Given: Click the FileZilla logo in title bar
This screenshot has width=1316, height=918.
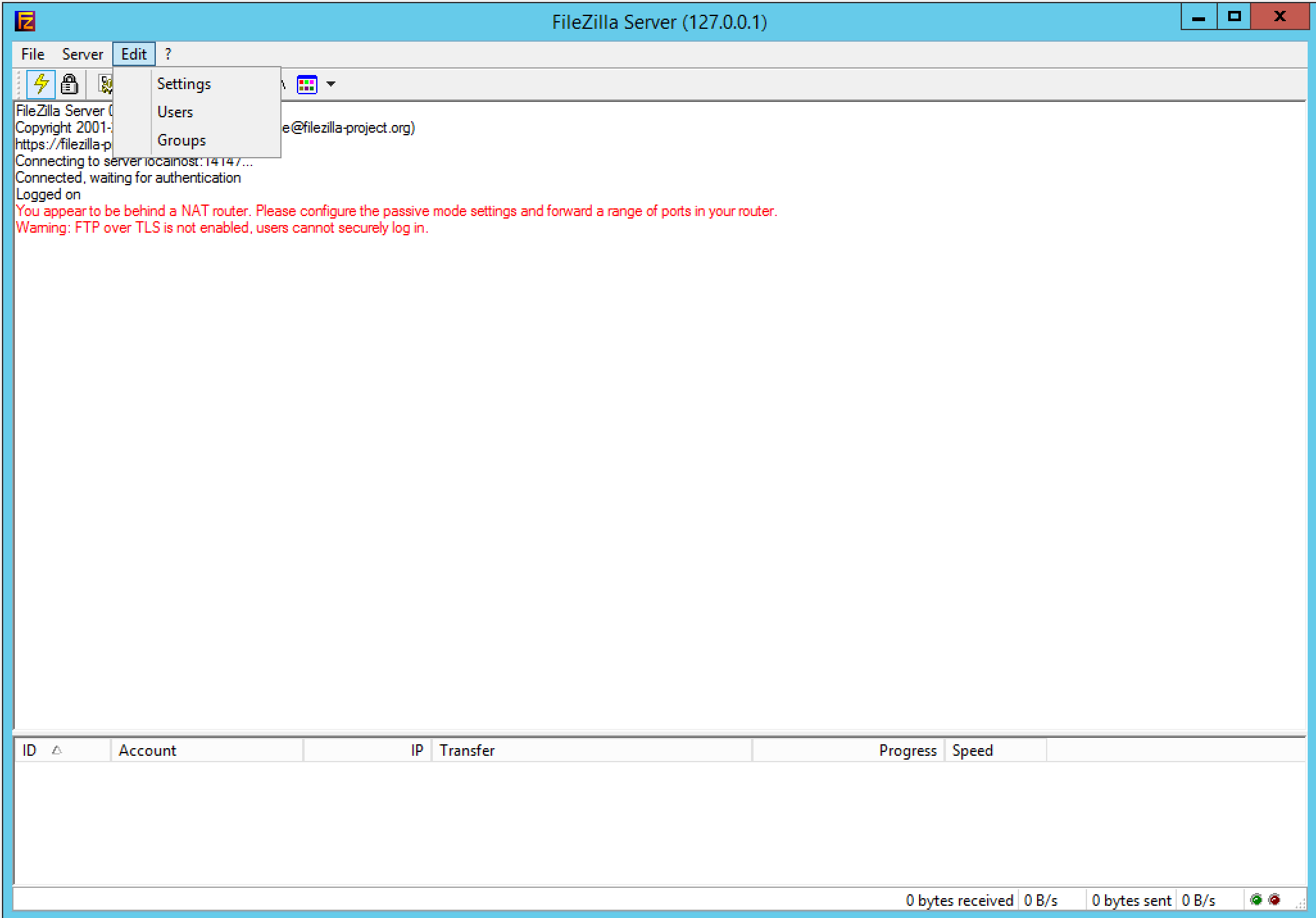Looking at the screenshot, I should 24,21.
